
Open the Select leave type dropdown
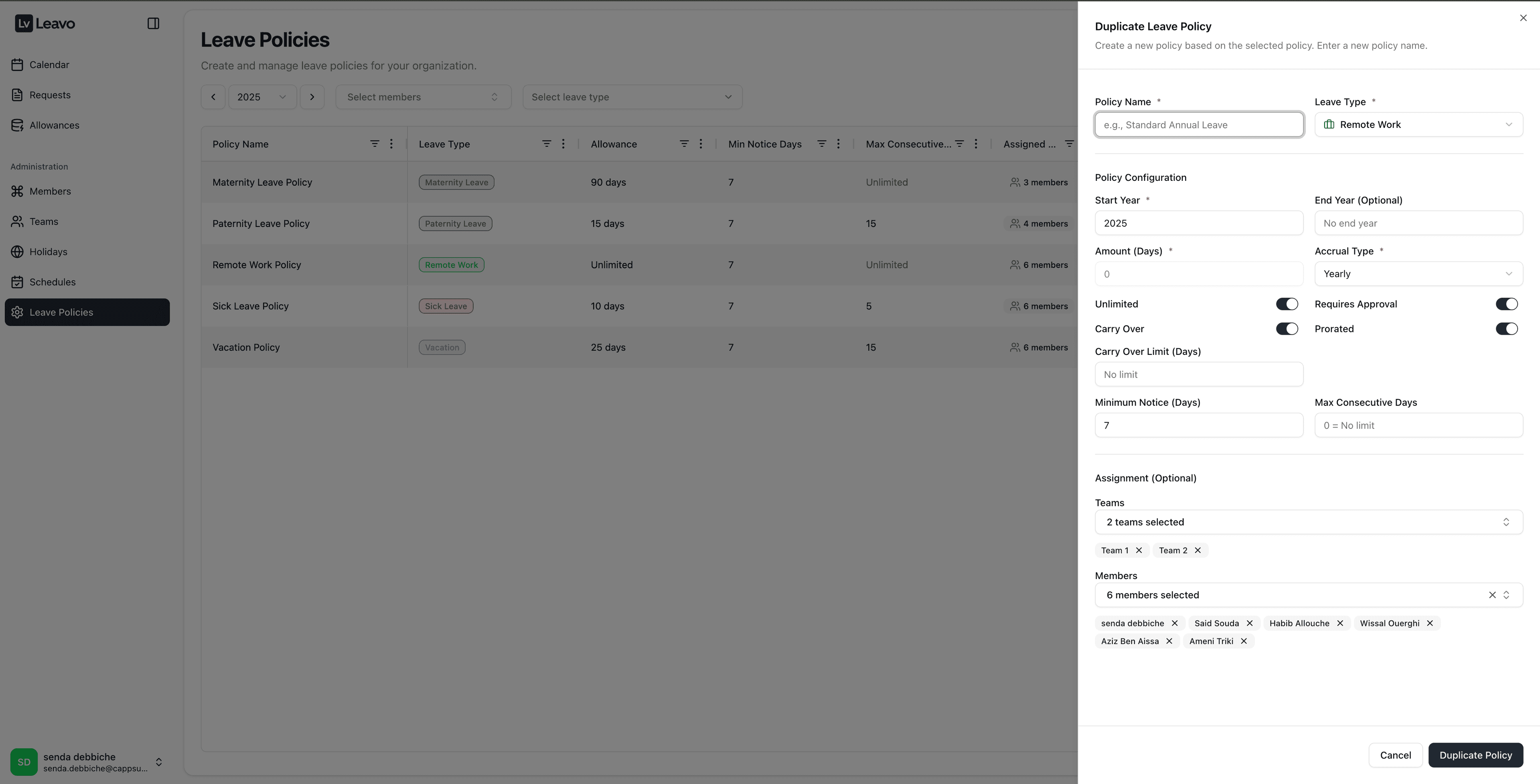(x=632, y=96)
